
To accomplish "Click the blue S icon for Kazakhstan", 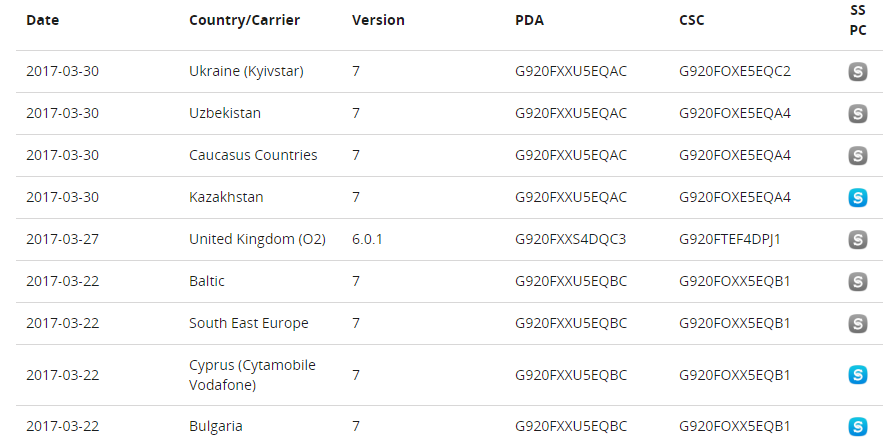I will (857, 198).
